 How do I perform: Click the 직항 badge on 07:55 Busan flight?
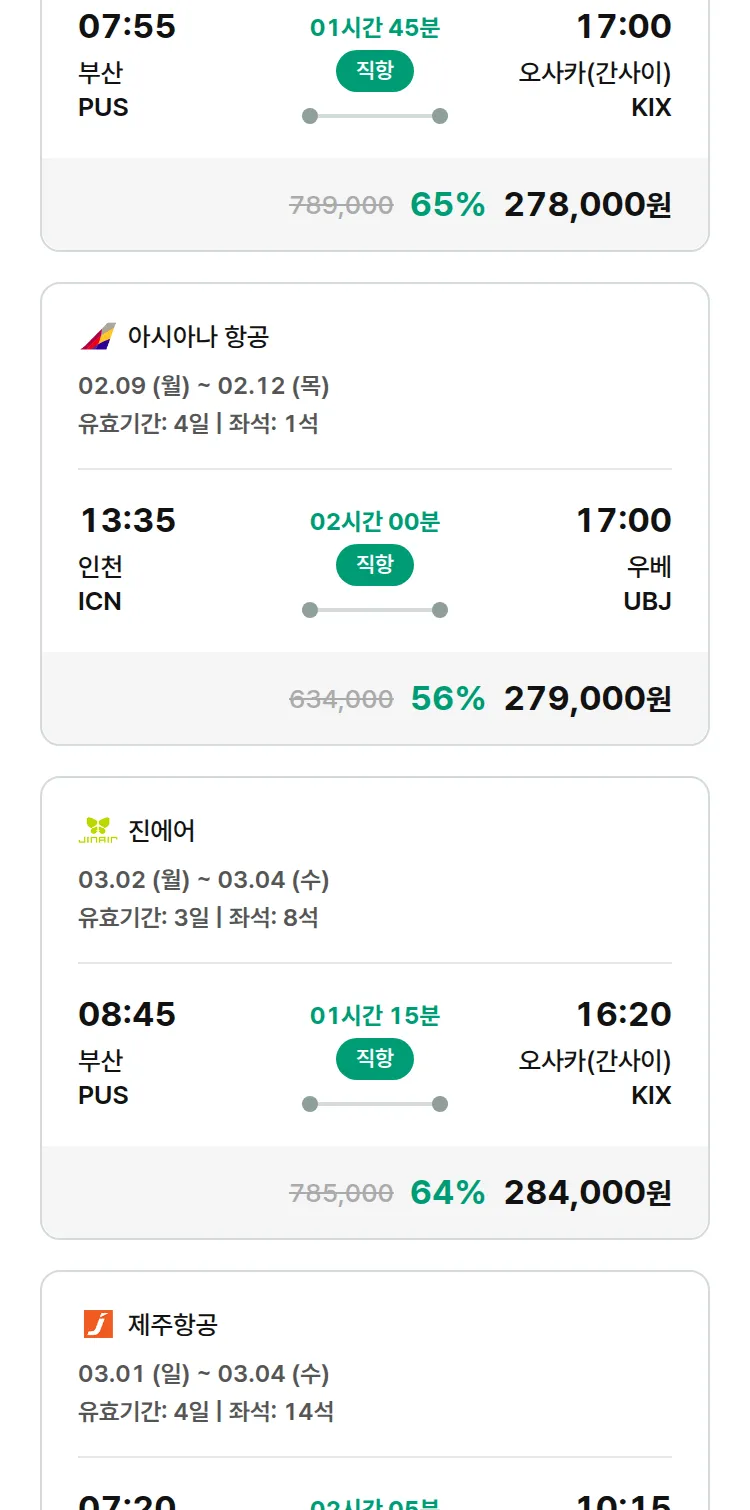click(x=375, y=71)
